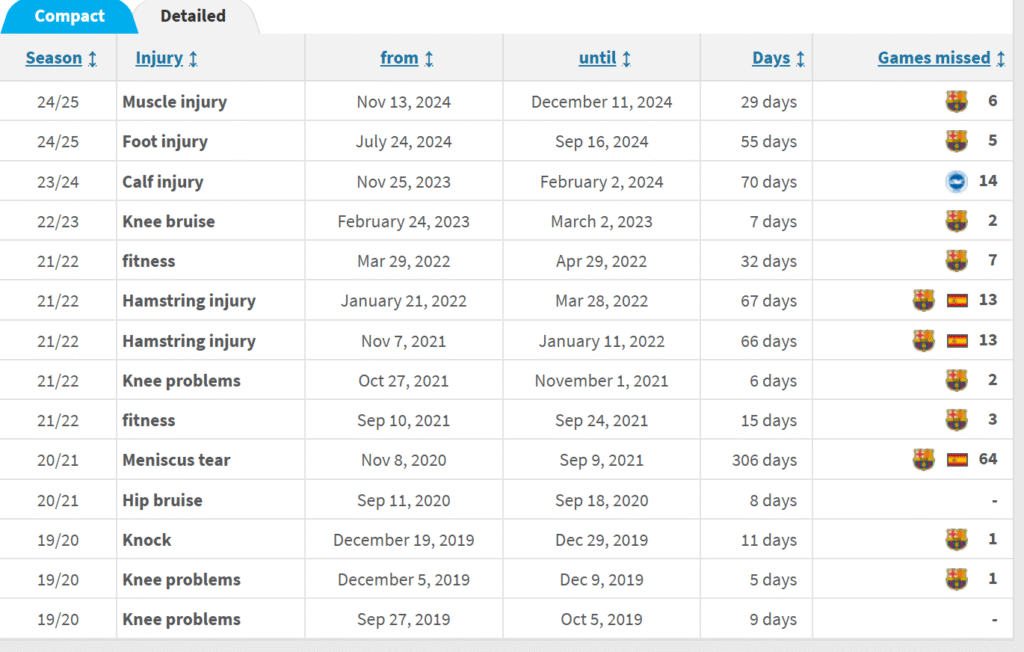Click Spain flag in January 21, 2022 Hamstring row
The height and width of the screenshot is (652, 1024).
[x=957, y=301]
